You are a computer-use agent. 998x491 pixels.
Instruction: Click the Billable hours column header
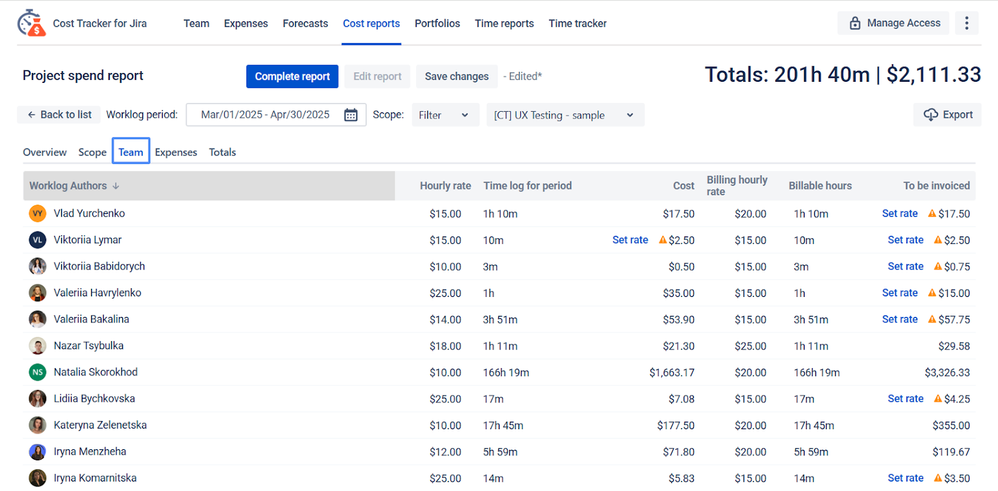820,186
